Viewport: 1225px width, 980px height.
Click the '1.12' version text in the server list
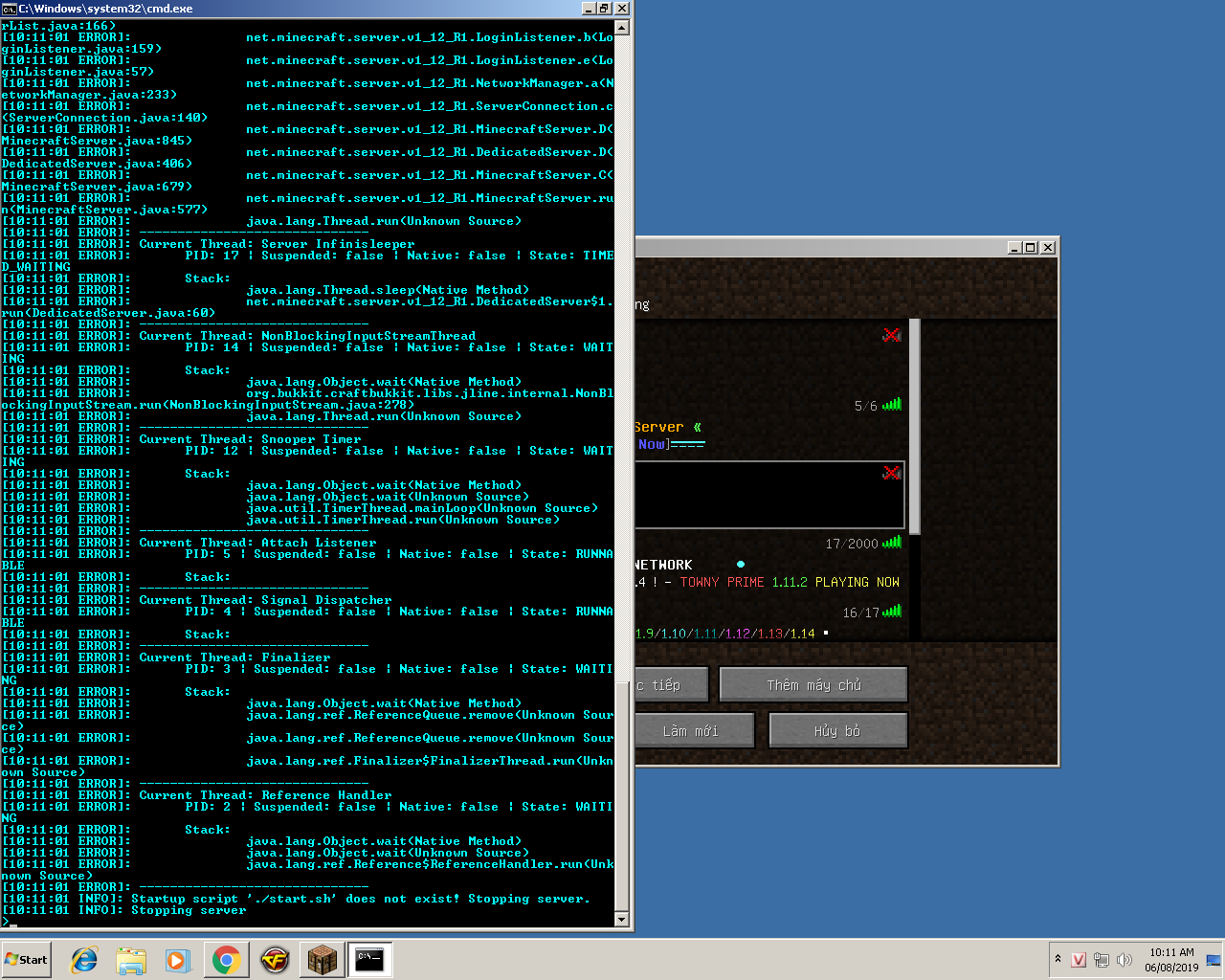click(737, 634)
